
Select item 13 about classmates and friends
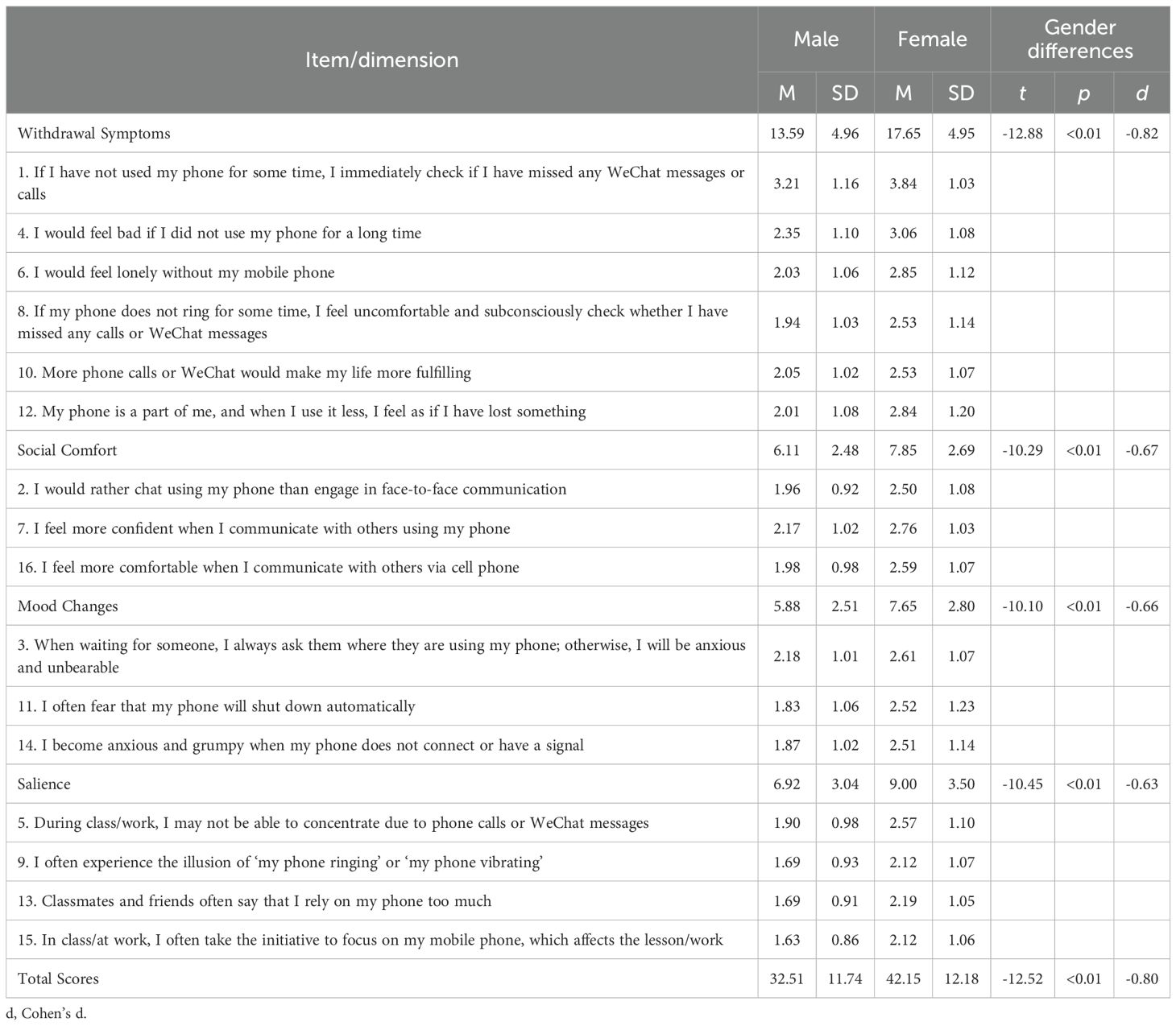(x=254, y=901)
